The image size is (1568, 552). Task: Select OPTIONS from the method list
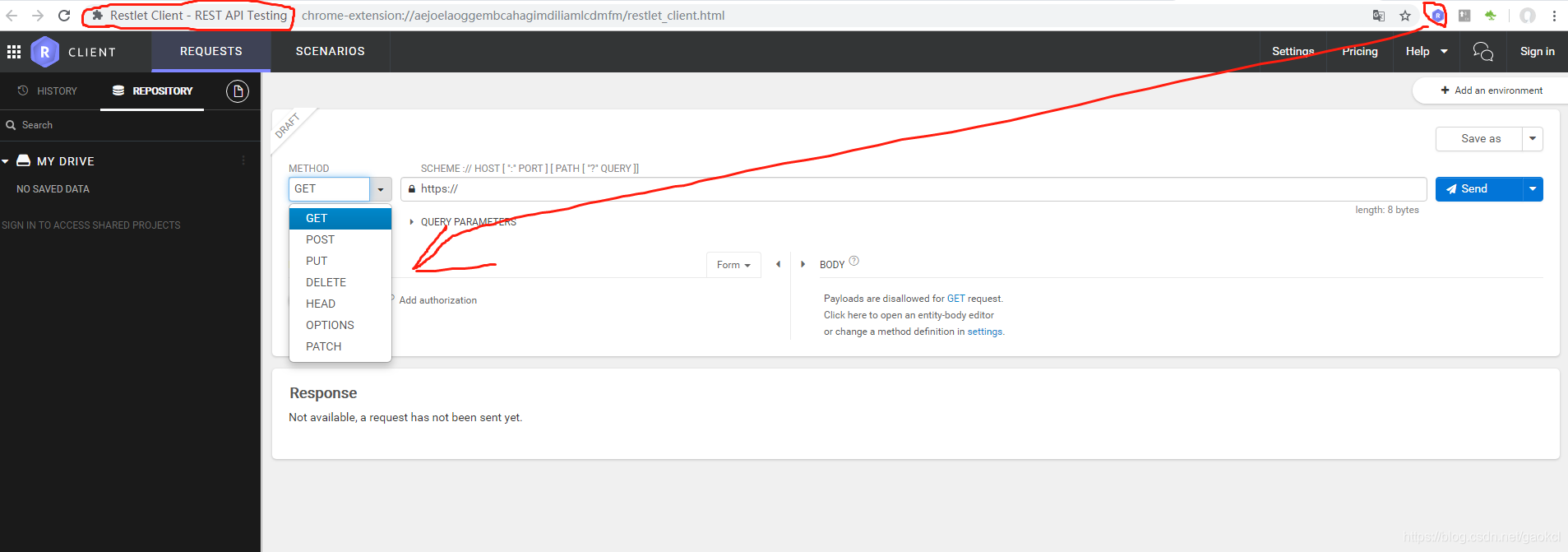click(x=340, y=325)
